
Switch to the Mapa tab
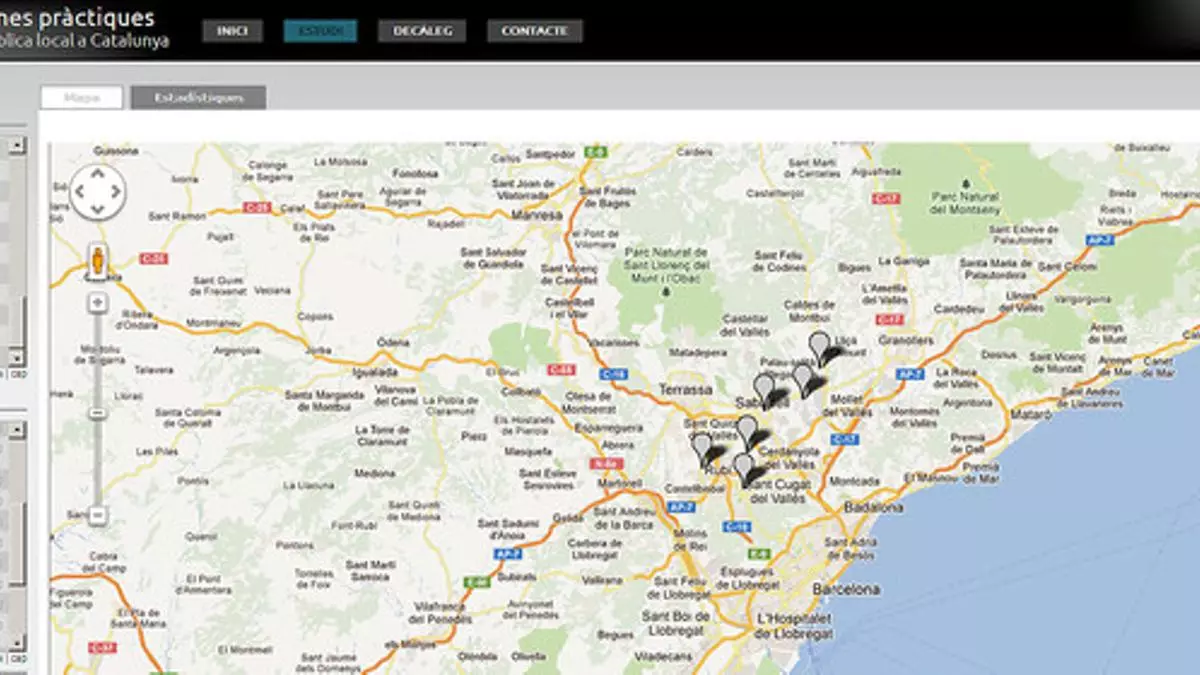[x=82, y=98]
